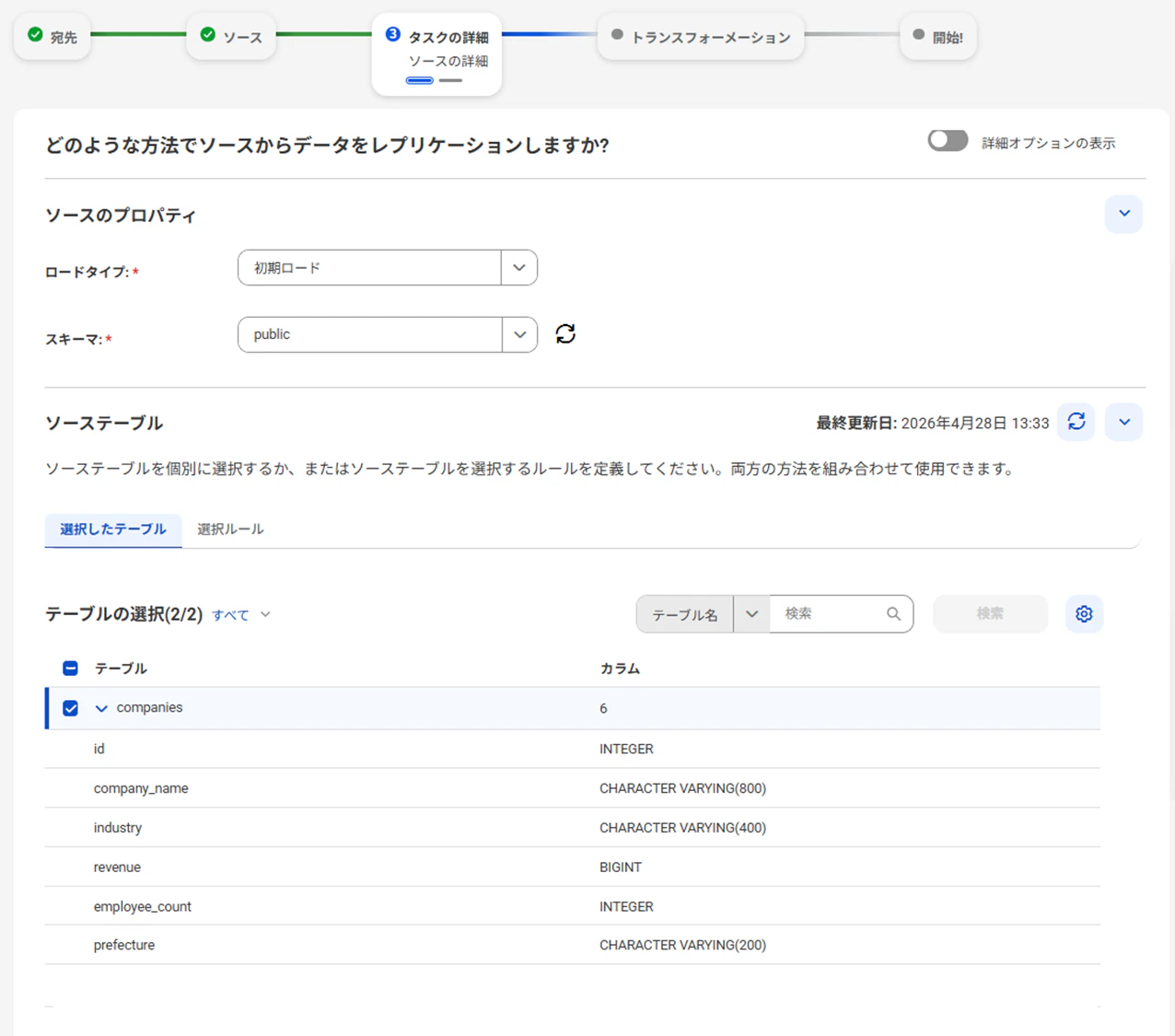
Task: Click the BIGINT data type cell
Action: point(621,867)
